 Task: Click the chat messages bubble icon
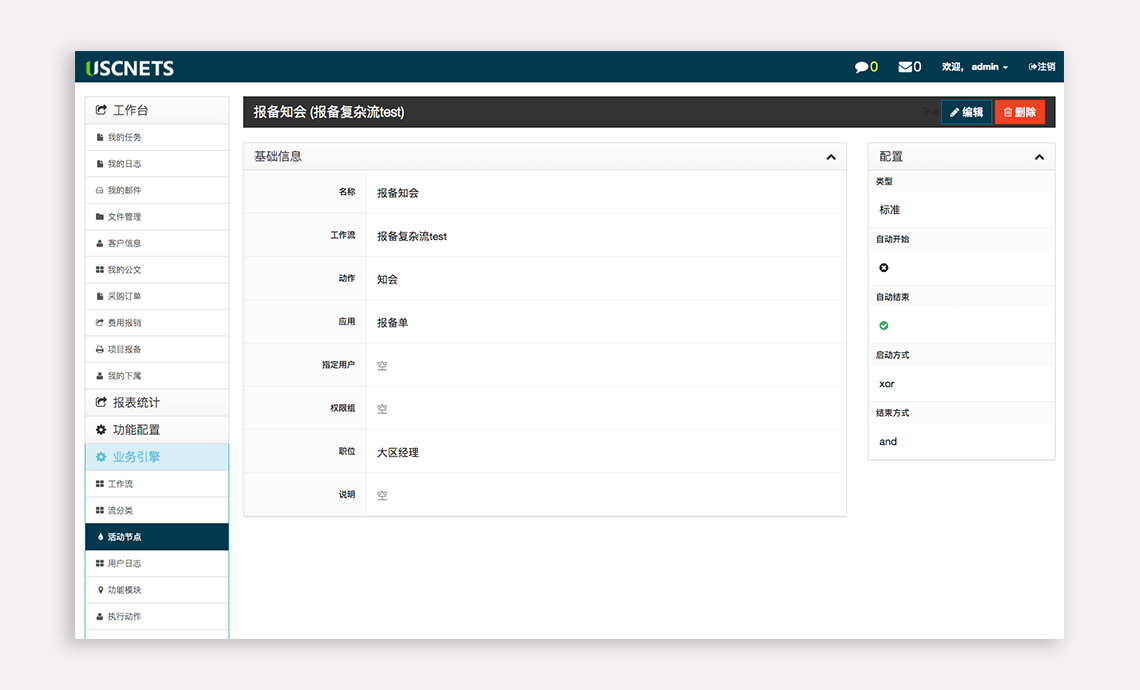[861, 67]
